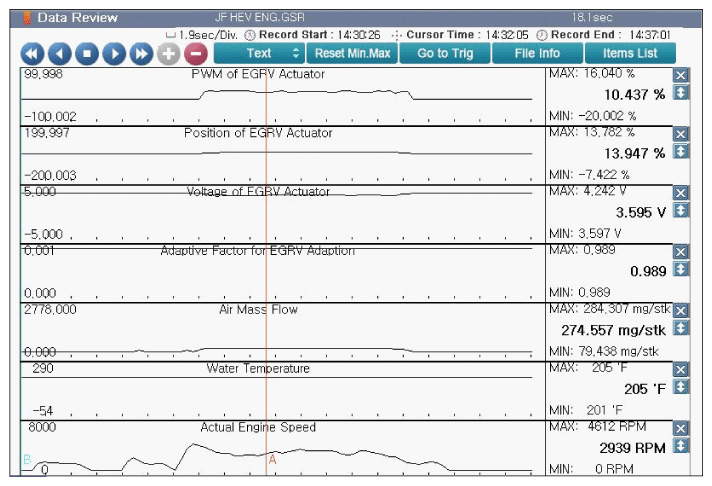Screen dimensions: 712x486
Task: Expand the Water Temperature row arrows
Action: click(681, 387)
